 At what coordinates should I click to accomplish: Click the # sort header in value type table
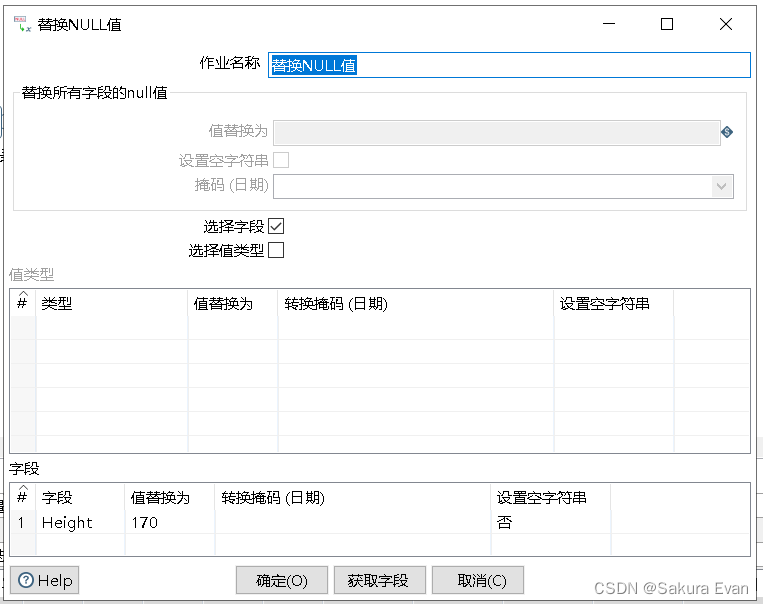(x=22, y=303)
